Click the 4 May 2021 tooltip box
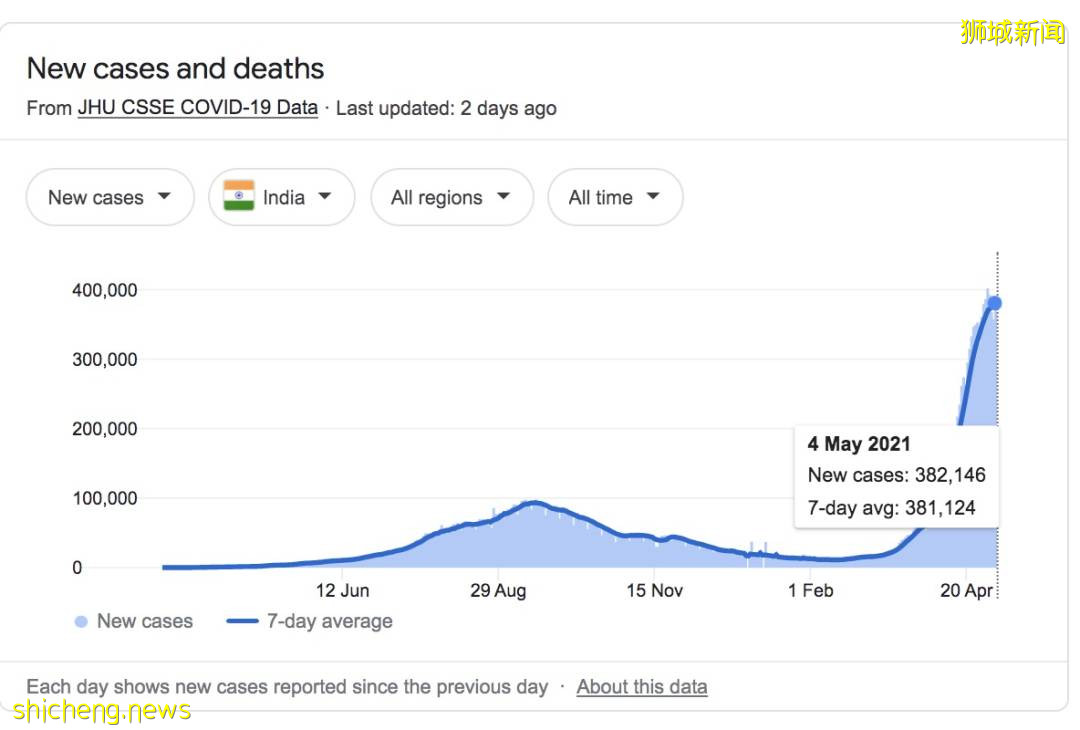Viewport: 1080px width, 730px height. tap(895, 475)
